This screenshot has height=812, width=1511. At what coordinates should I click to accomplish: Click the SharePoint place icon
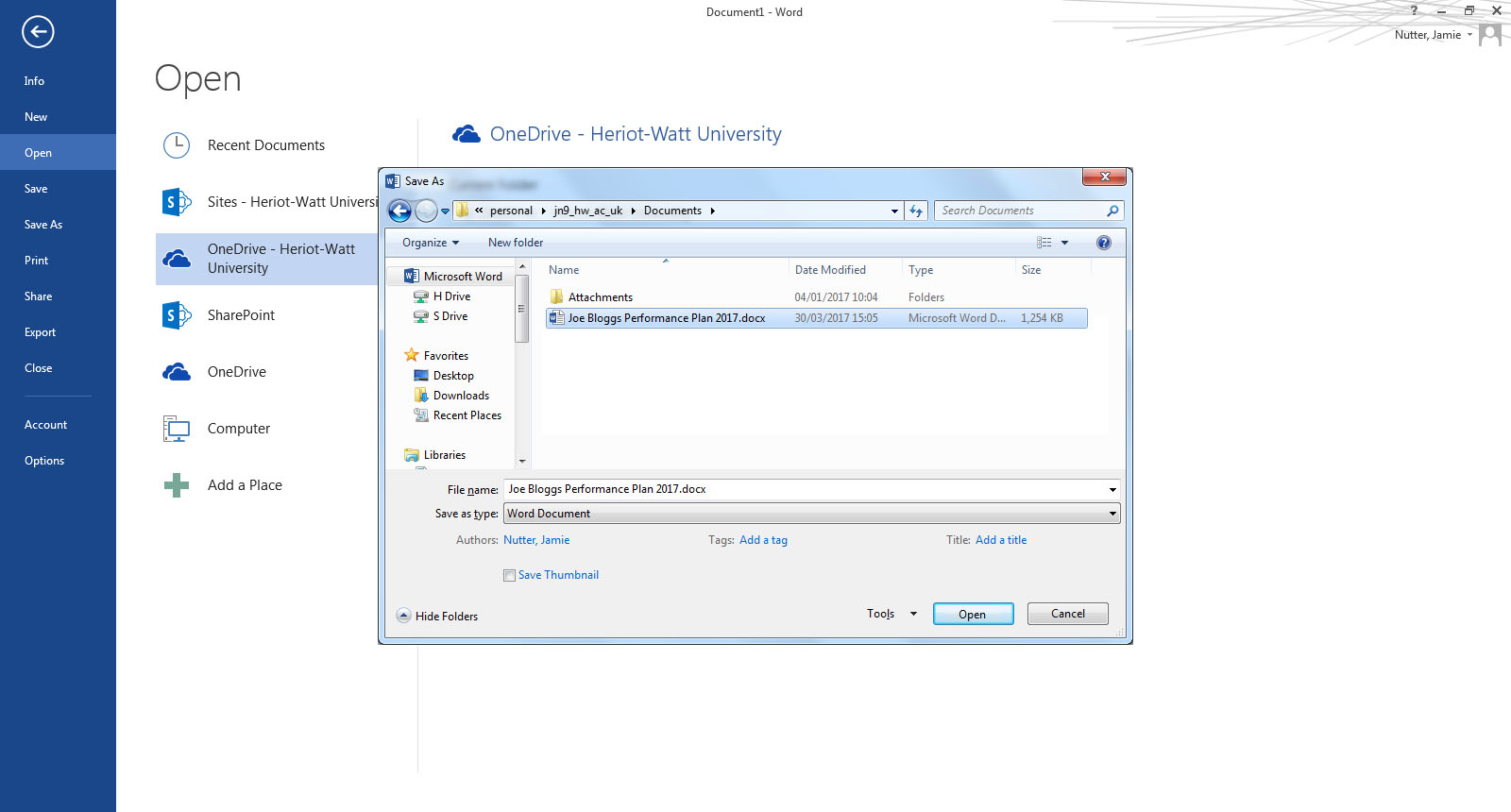coord(177,315)
